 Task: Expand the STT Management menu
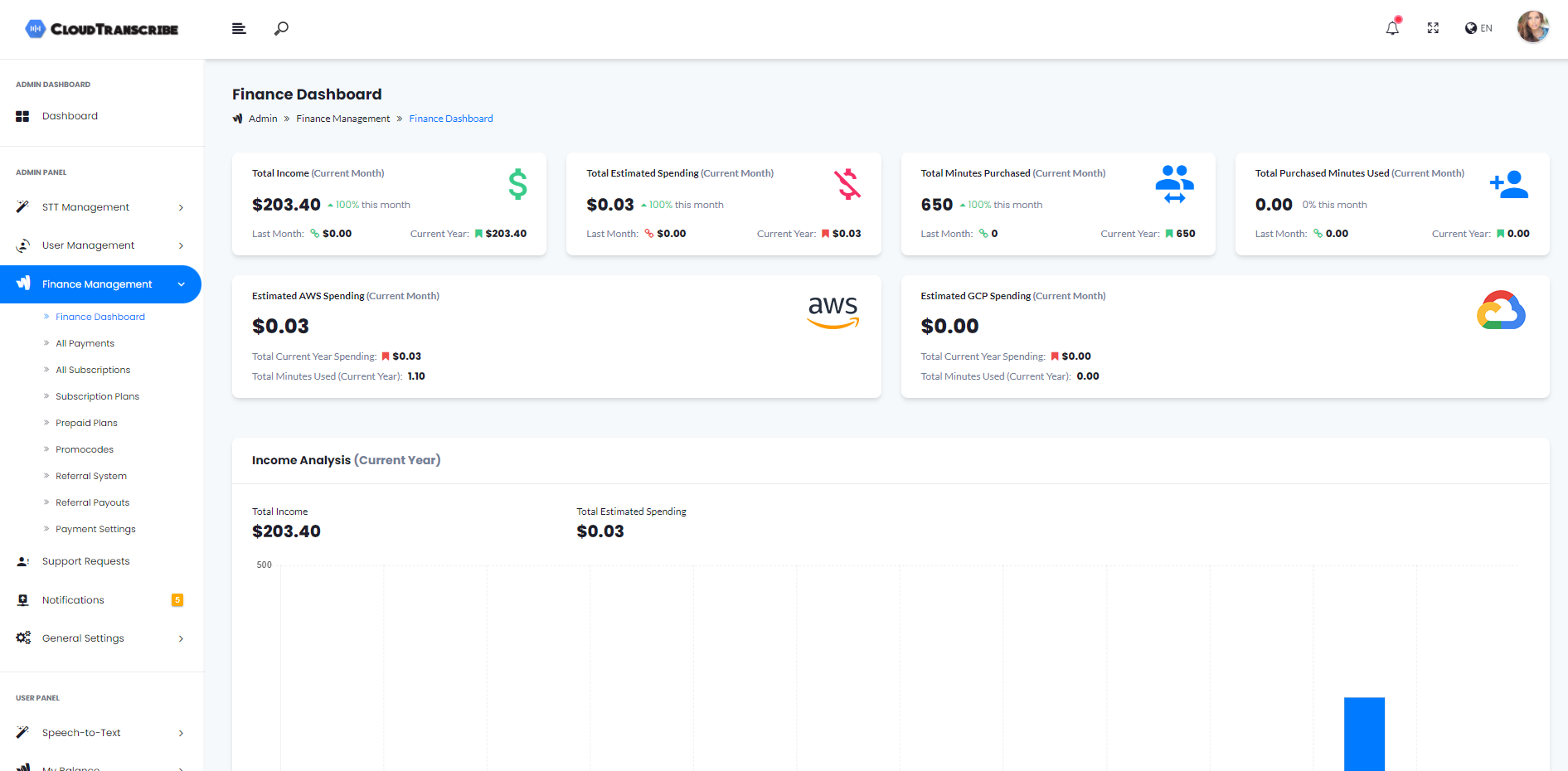point(100,207)
